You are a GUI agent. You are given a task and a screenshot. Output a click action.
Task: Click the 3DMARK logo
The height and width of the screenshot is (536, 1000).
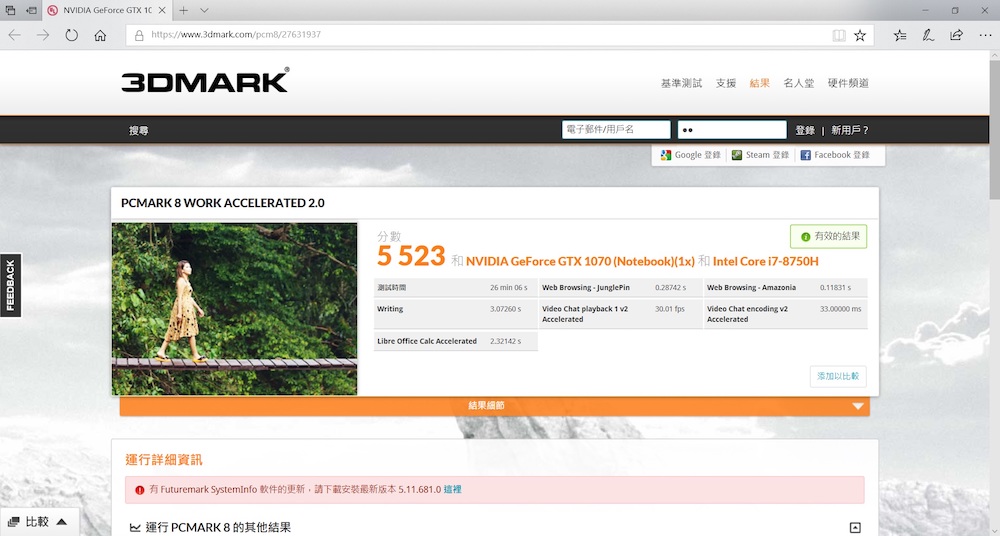point(205,80)
